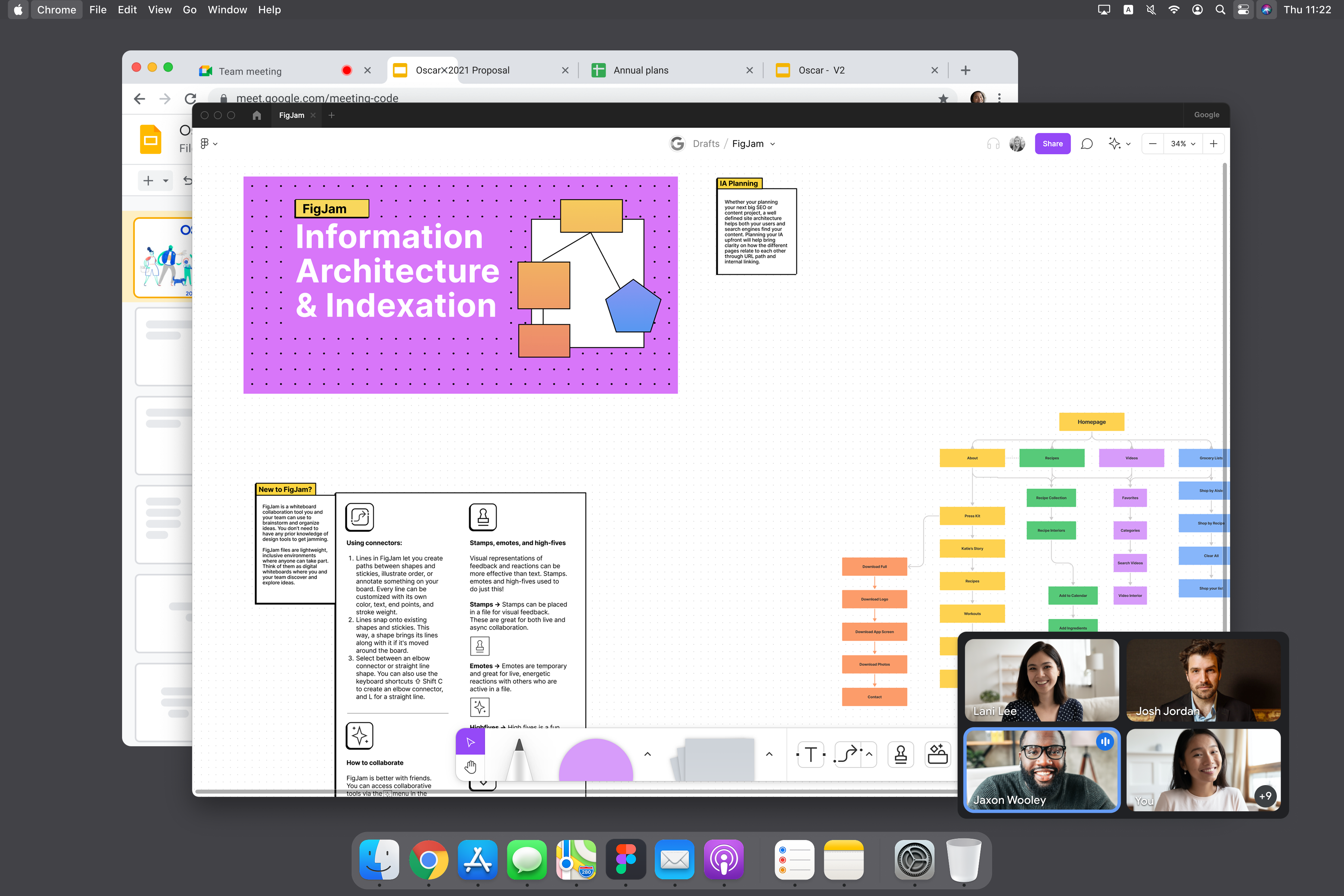Image resolution: width=1344 pixels, height=896 pixels.
Task: Expand the sticky notes picker chevron
Action: (769, 754)
